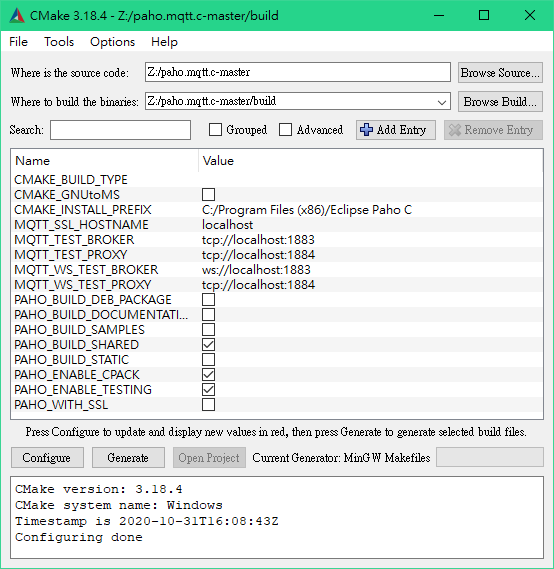The width and height of the screenshot is (554, 569).
Task: Open the File menu
Action: 18,42
